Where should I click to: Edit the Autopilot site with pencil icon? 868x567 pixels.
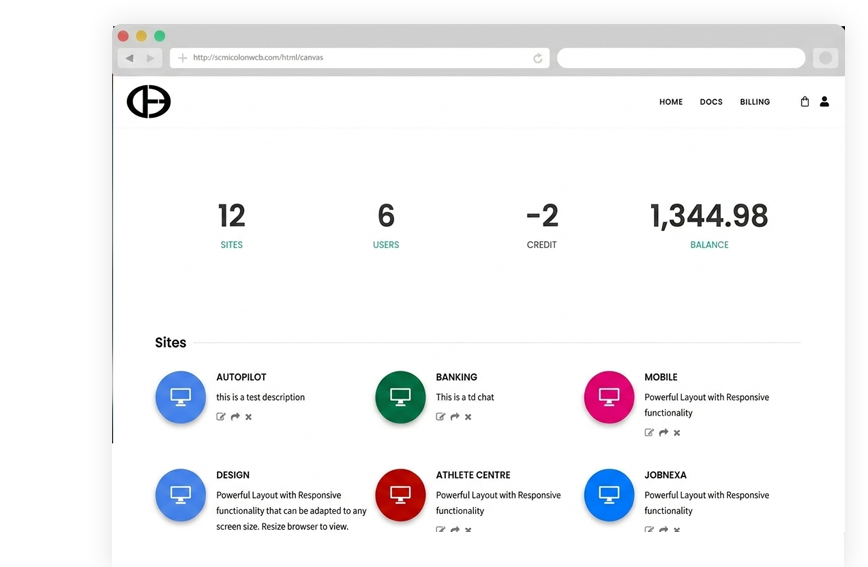tap(221, 417)
